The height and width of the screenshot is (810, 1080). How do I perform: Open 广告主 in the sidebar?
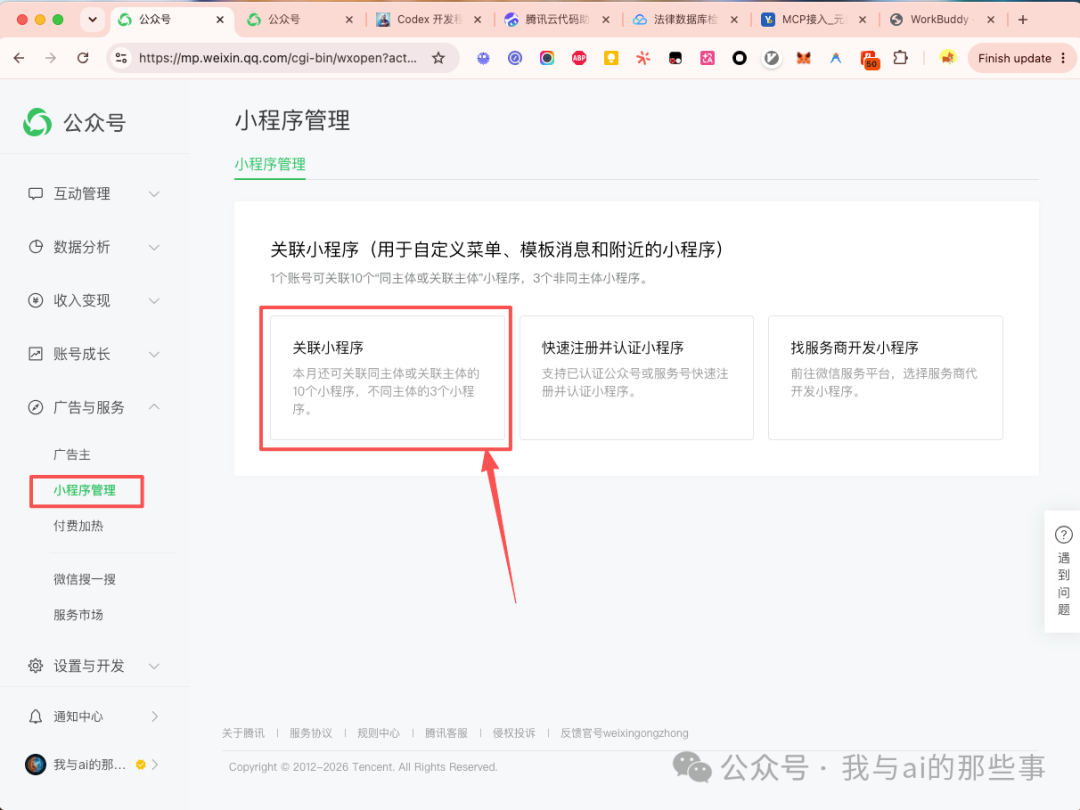pos(72,455)
